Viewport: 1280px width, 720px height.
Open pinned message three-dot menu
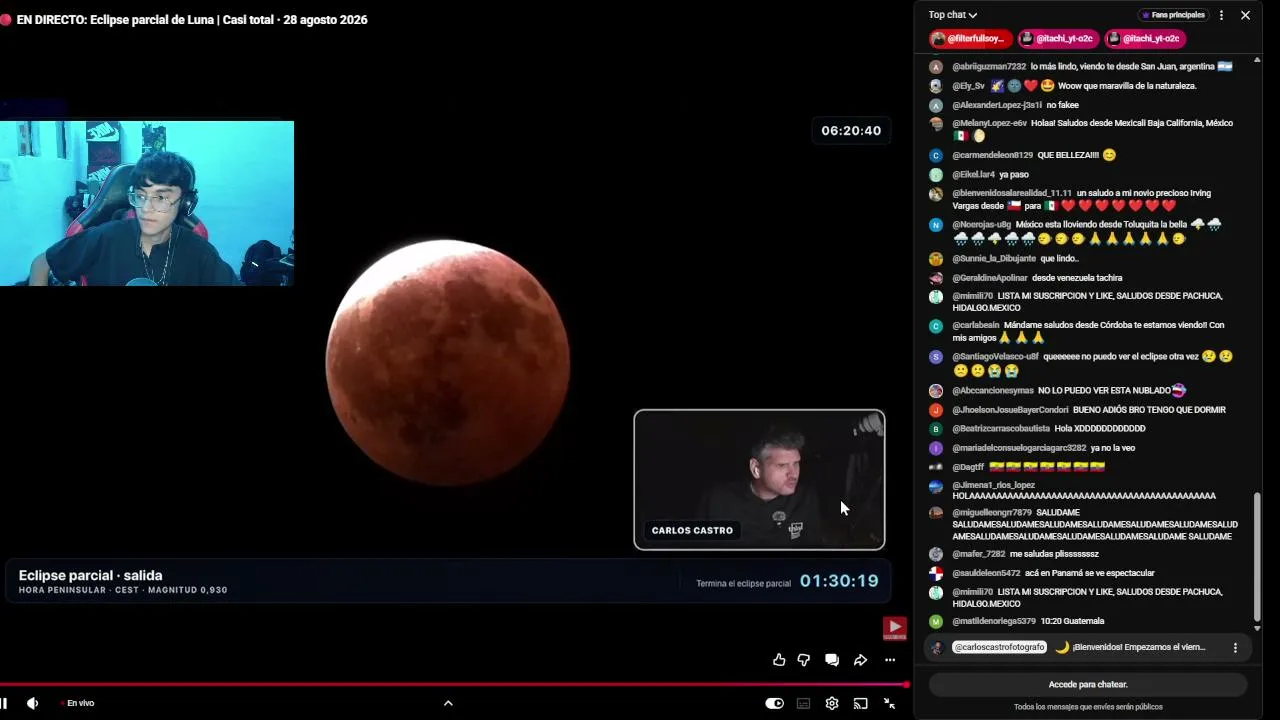(1235, 648)
